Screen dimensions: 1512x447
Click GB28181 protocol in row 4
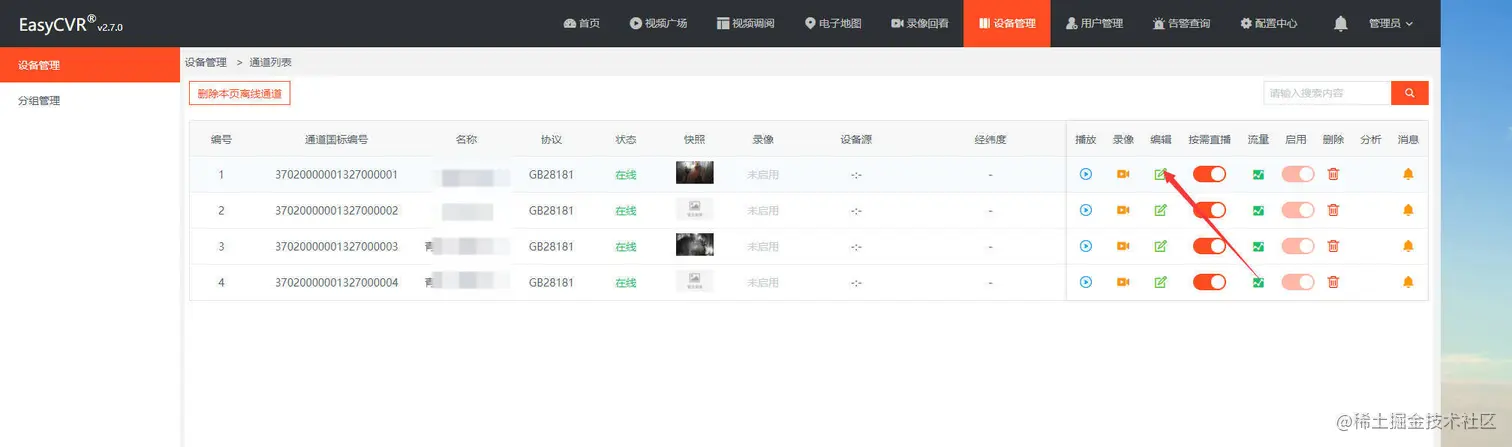click(x=551, y=282)
